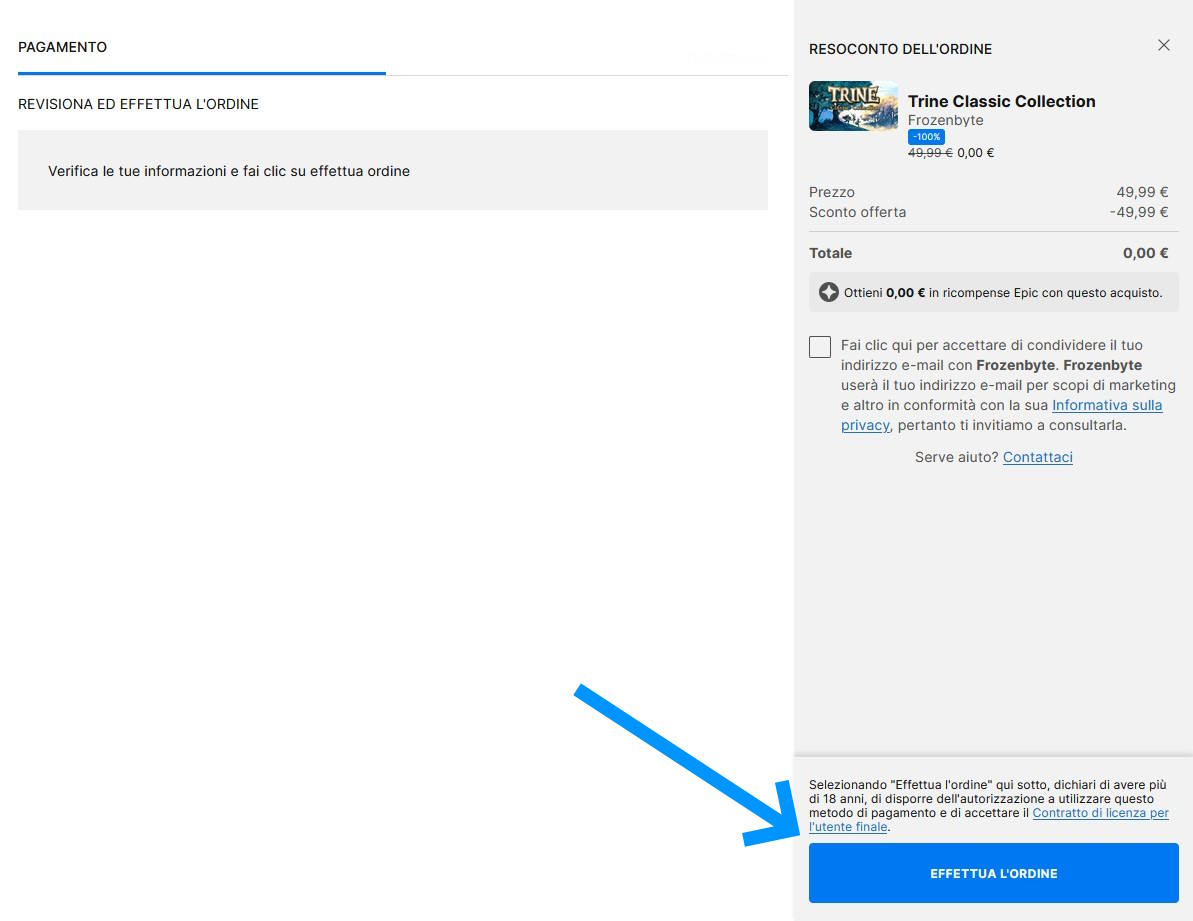Click the Epic rewards star icon

point(828,293)
